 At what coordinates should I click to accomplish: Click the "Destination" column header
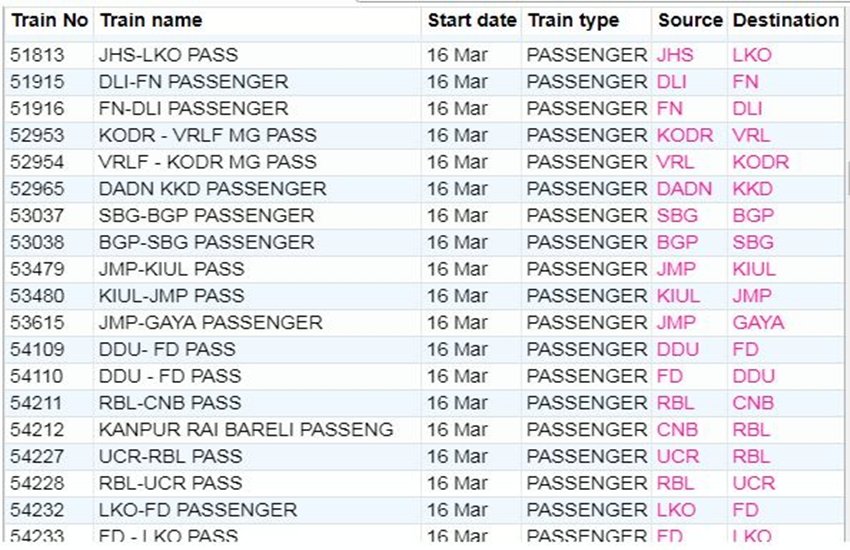[786, 20]
